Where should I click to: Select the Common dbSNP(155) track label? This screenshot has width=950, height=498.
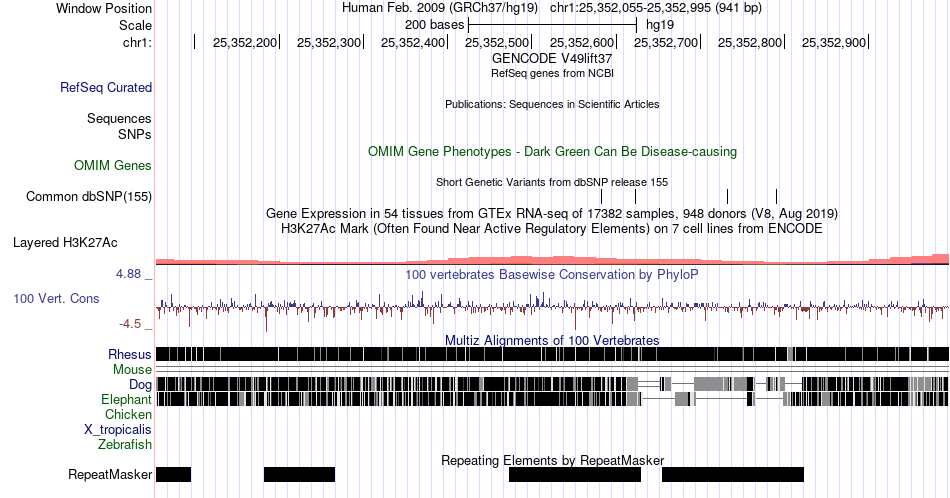pyautogui.click(x=89, y=196)
